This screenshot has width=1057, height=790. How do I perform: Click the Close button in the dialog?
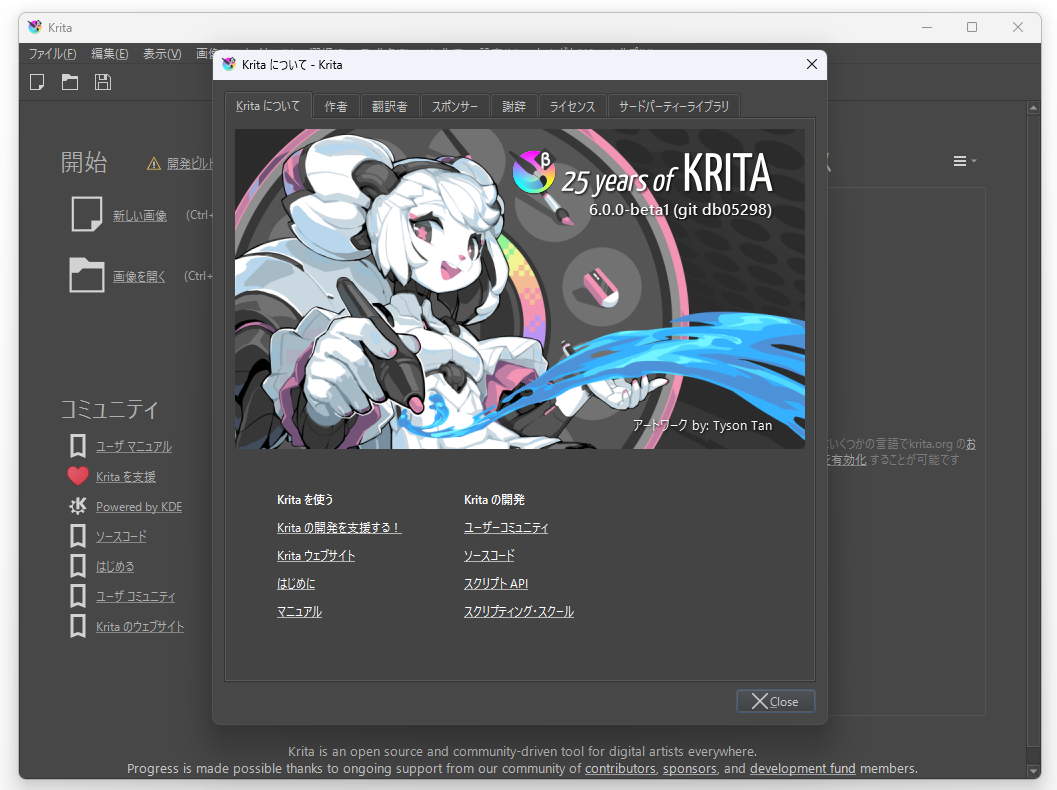775,701
